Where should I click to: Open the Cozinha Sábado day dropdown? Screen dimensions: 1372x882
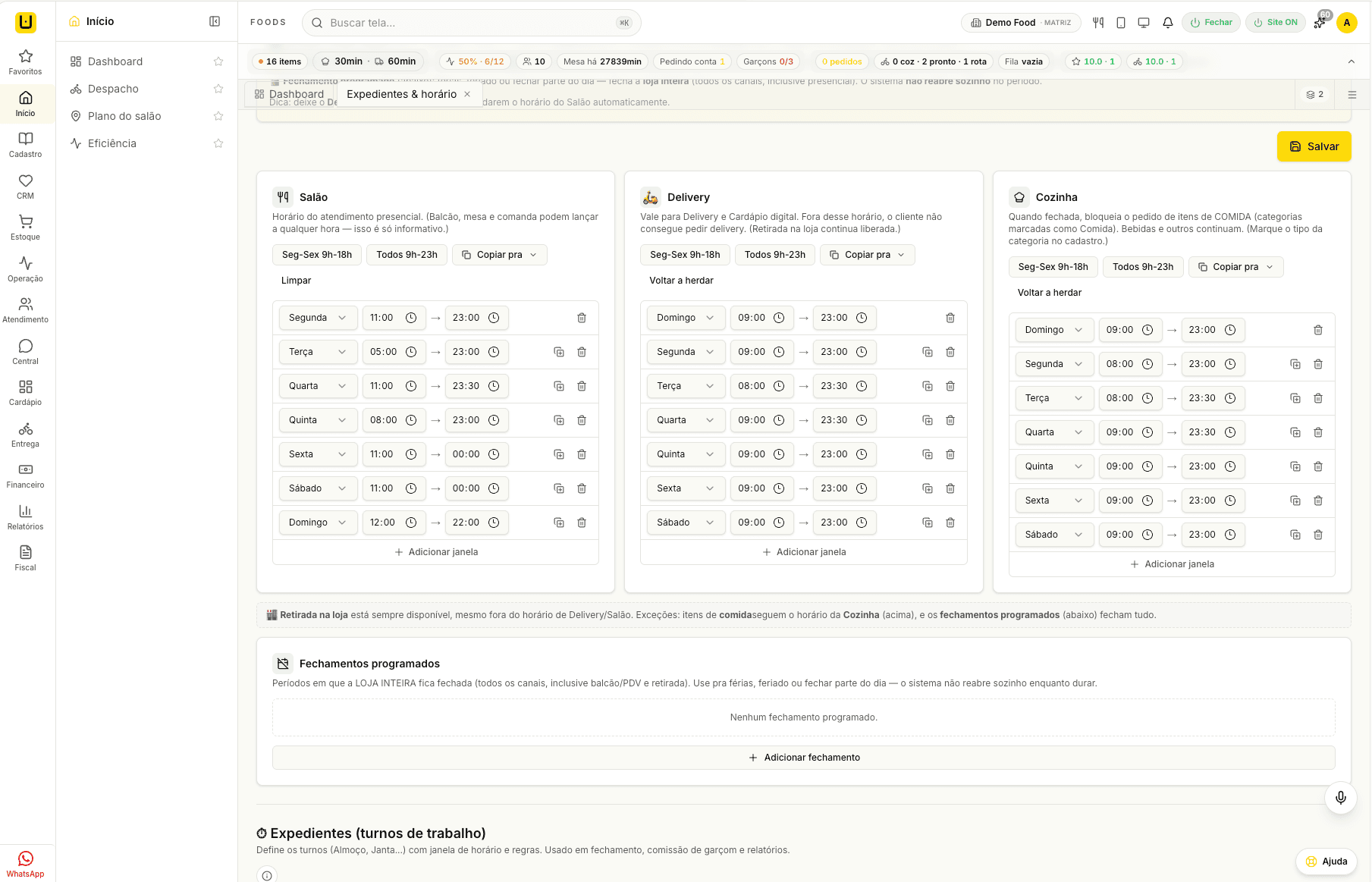click(x=1054, y=535)
